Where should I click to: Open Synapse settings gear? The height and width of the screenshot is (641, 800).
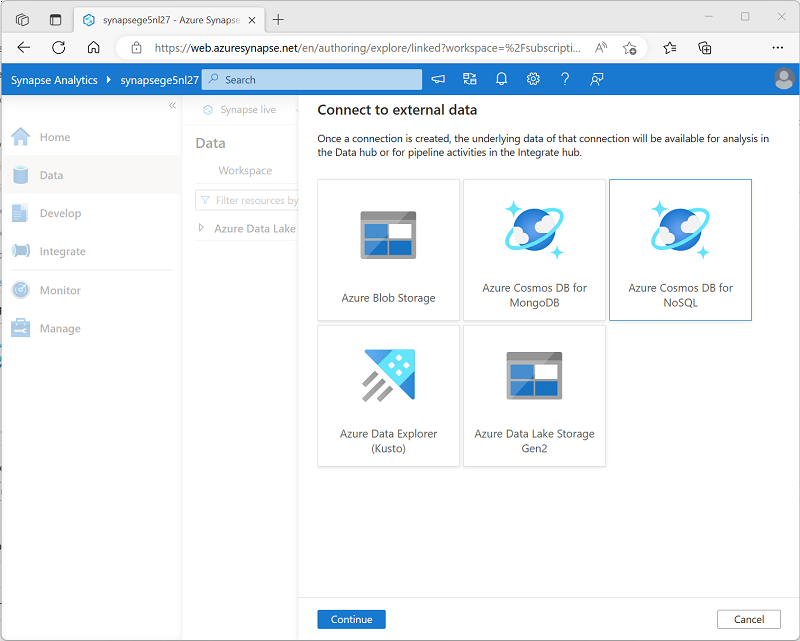click(533, 79)
